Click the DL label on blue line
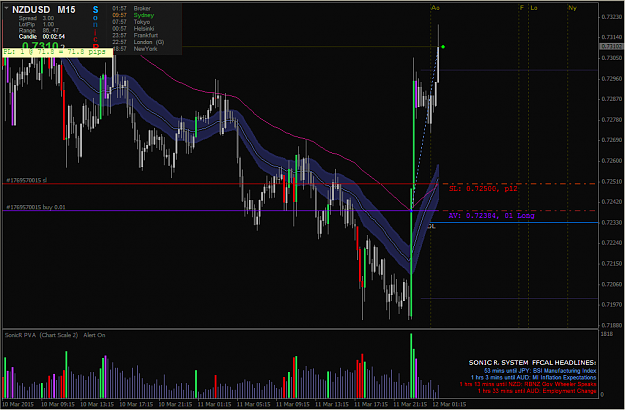 [432, 226]
